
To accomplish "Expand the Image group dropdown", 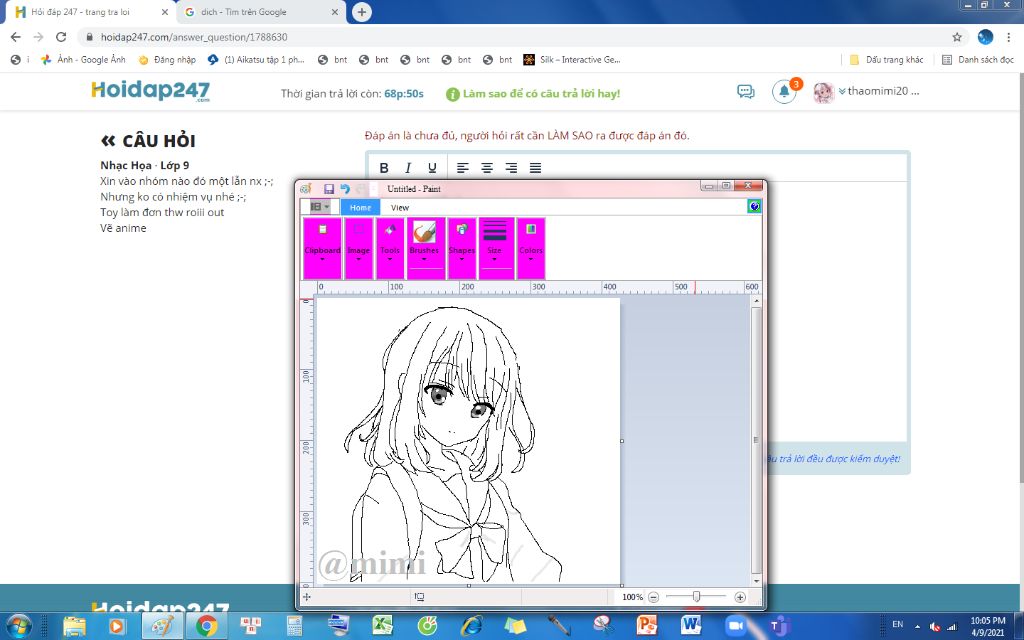I will tap(359, 249).
